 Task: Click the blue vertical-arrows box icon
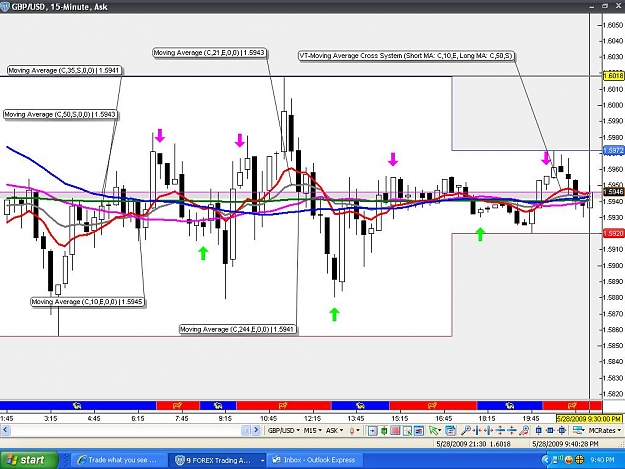click(x=539, y=430)
